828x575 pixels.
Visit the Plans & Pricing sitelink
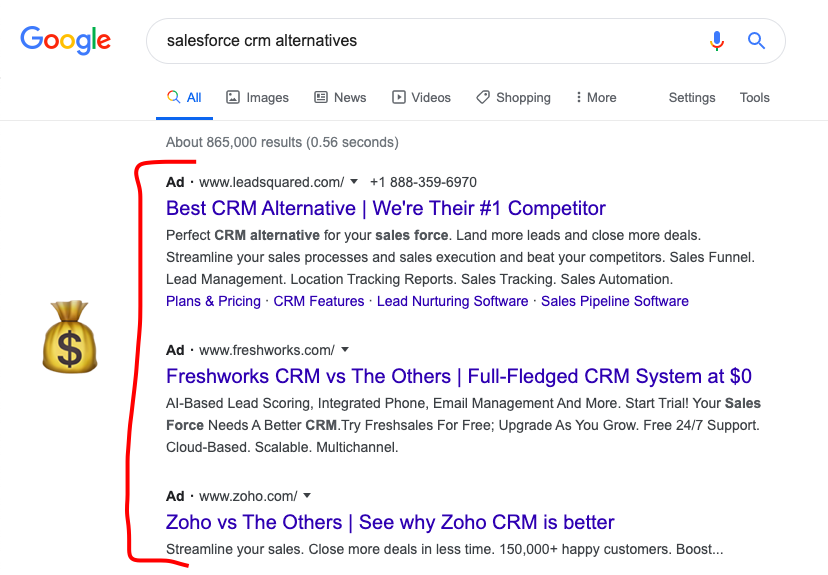(213, 301)
